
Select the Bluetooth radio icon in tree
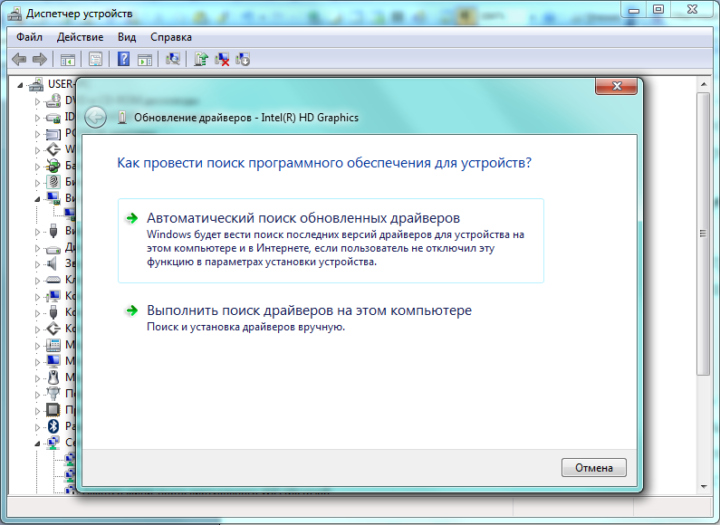(x=53, y=426)
